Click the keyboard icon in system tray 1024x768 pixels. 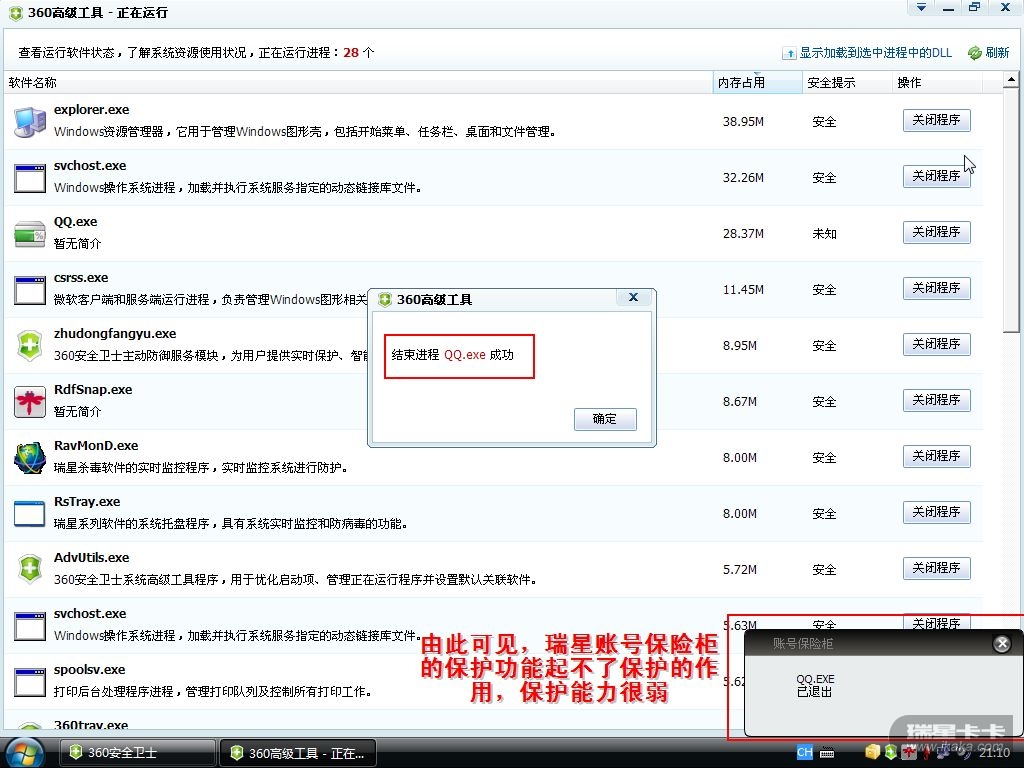[x=827, y=753]
